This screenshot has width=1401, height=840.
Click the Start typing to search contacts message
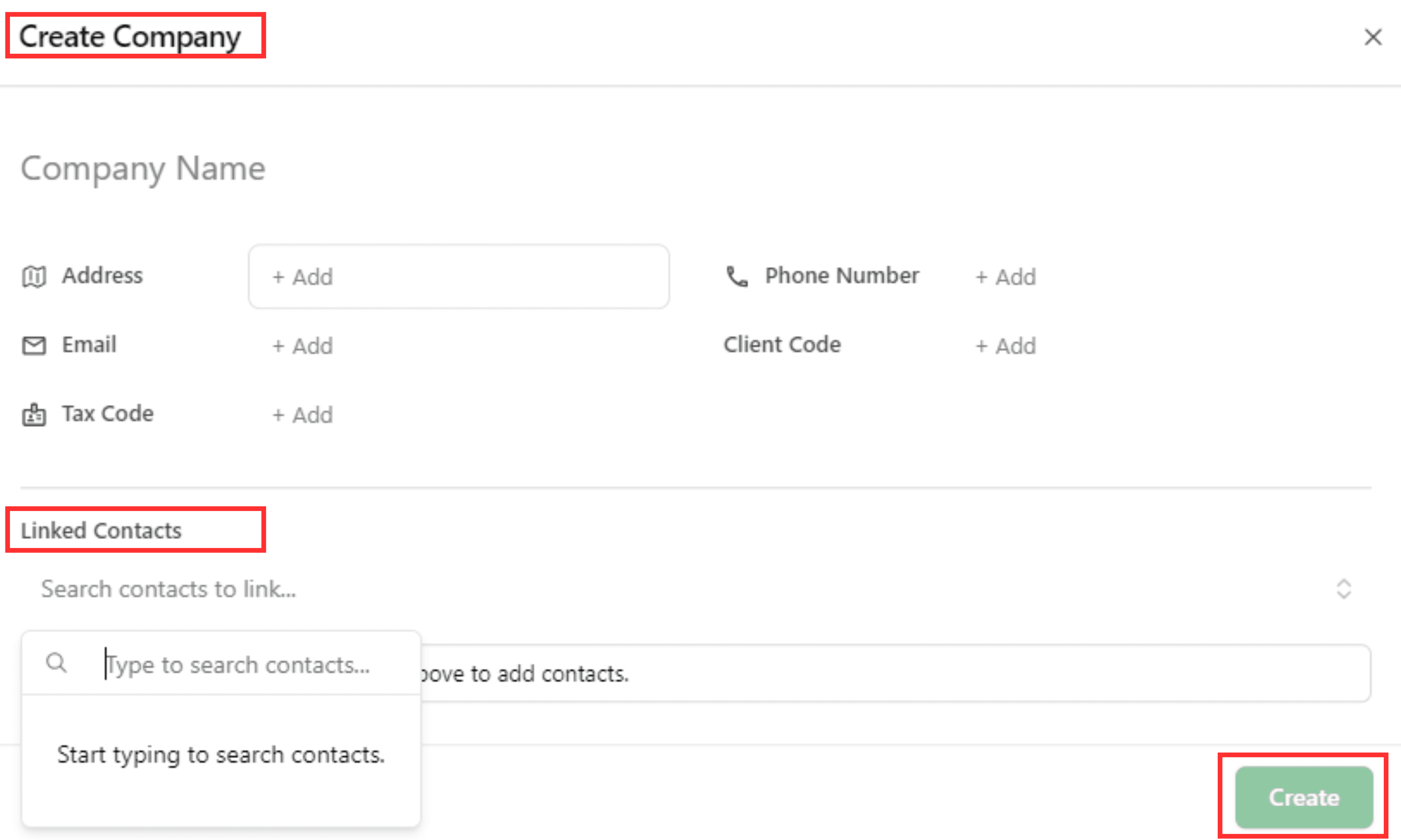[221, 755]
